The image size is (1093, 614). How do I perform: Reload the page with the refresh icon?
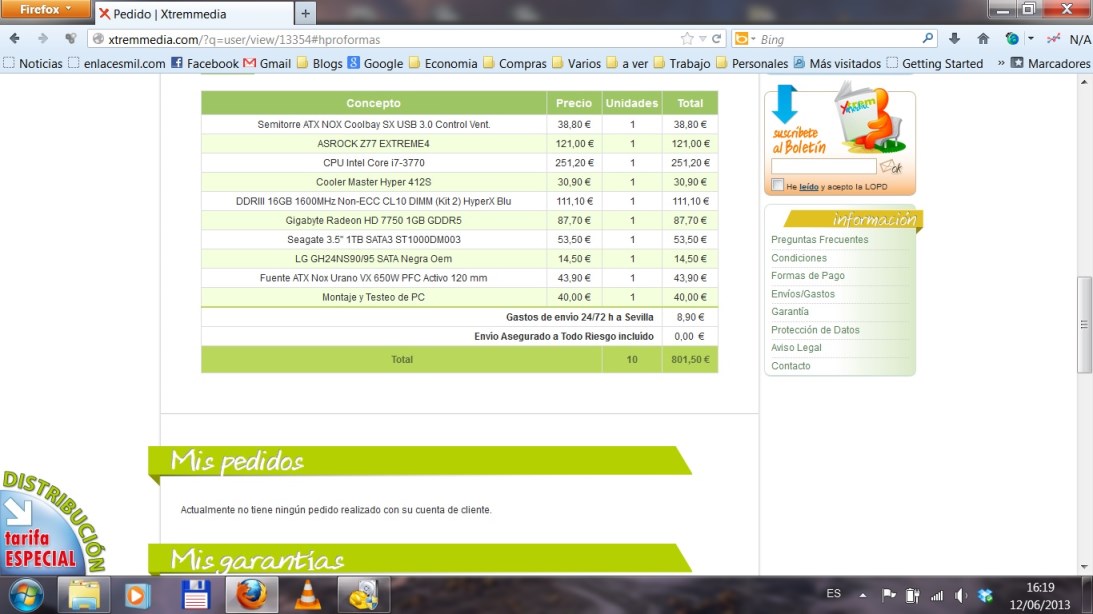[717, 39]
